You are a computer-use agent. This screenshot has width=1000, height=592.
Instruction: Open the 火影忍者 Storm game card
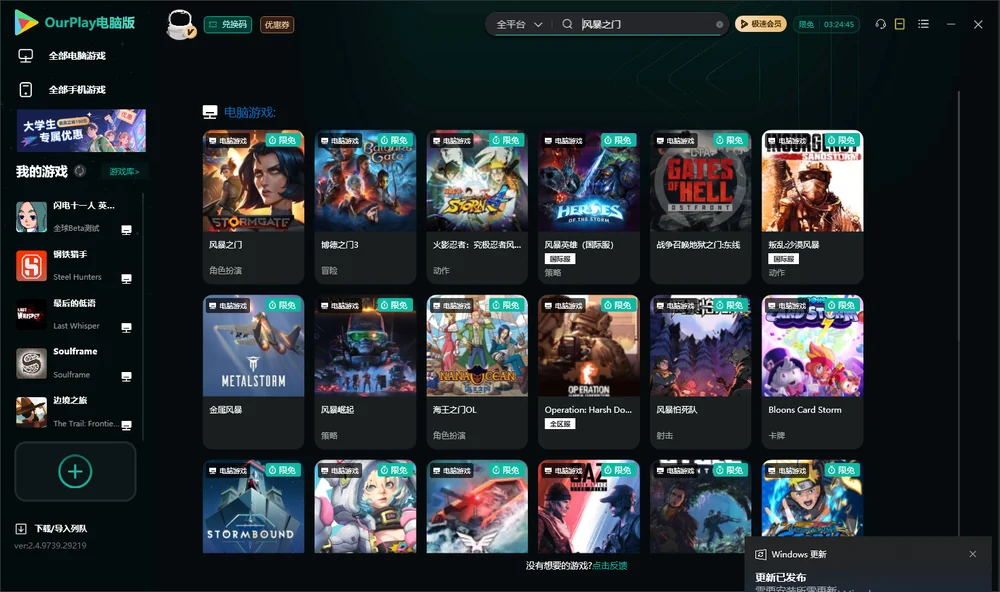click(x=477, y=207)
